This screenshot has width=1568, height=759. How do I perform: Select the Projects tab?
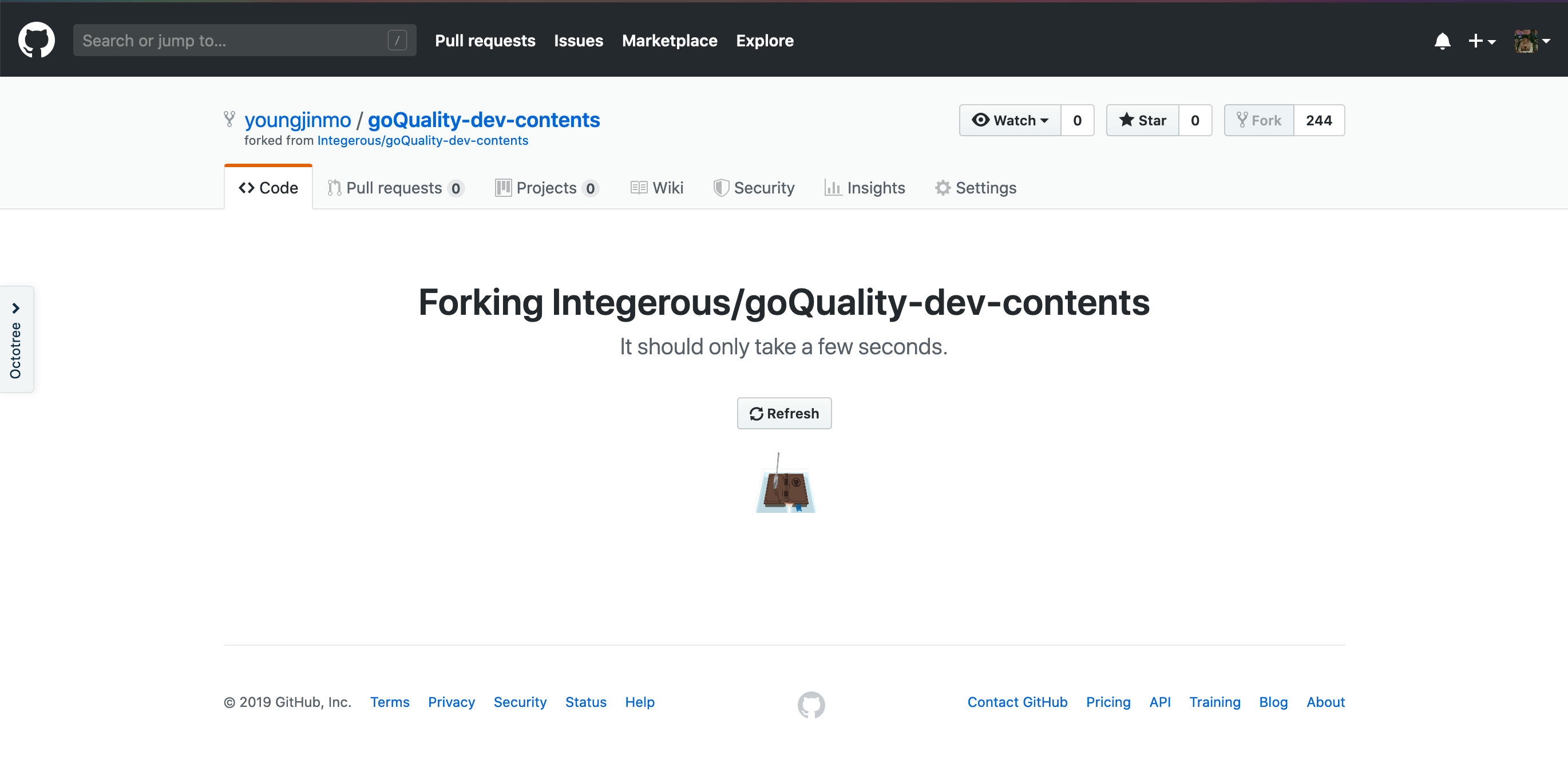pos(546,188)
